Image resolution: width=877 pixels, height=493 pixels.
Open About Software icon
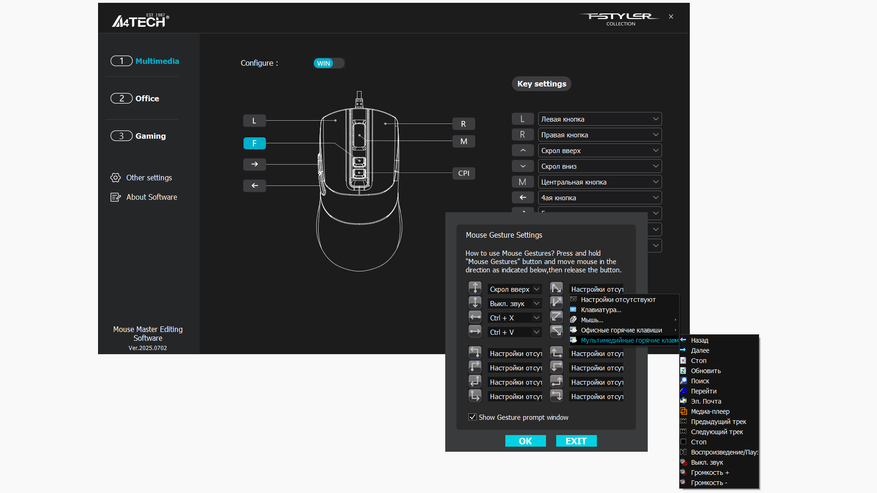point(115,197)
